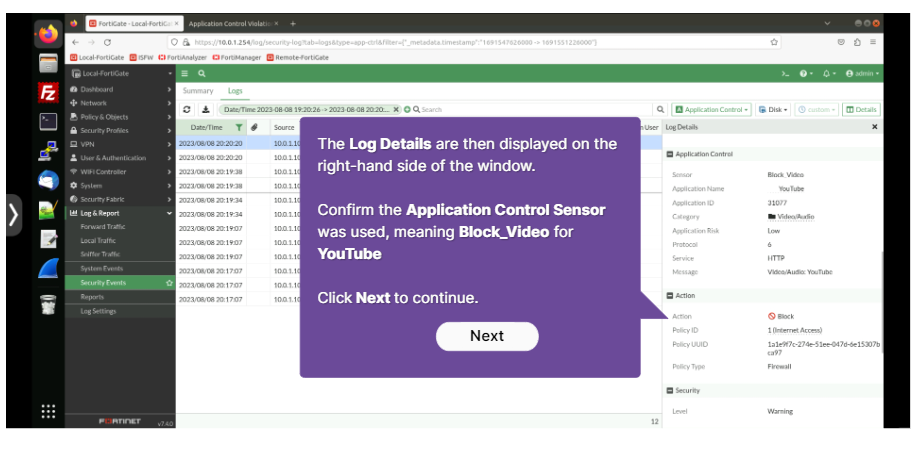
Task: Open the admin user menu
Action: pyautogui.click(x=862, y=74)
